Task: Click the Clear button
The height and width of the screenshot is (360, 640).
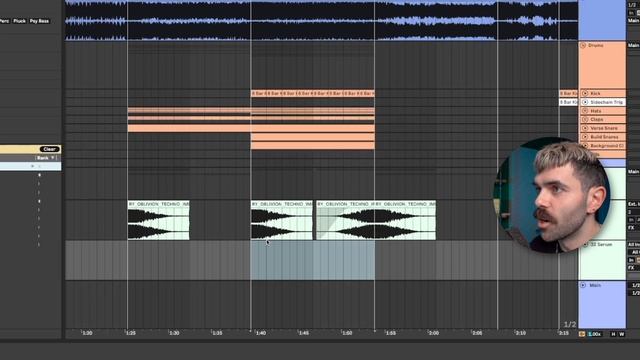Action: pos(50,149)
